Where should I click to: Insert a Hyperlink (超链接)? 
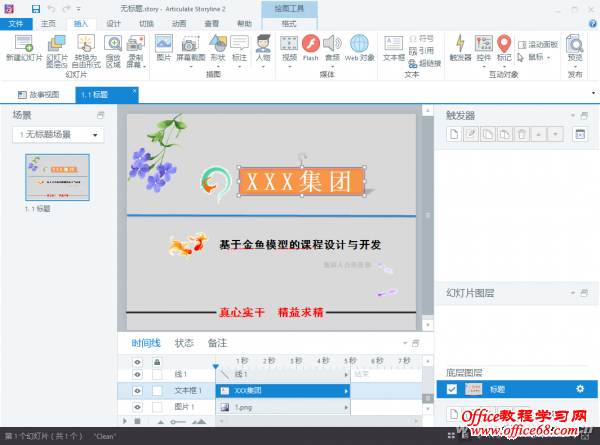pyautogui.click(x=425, y=63)
